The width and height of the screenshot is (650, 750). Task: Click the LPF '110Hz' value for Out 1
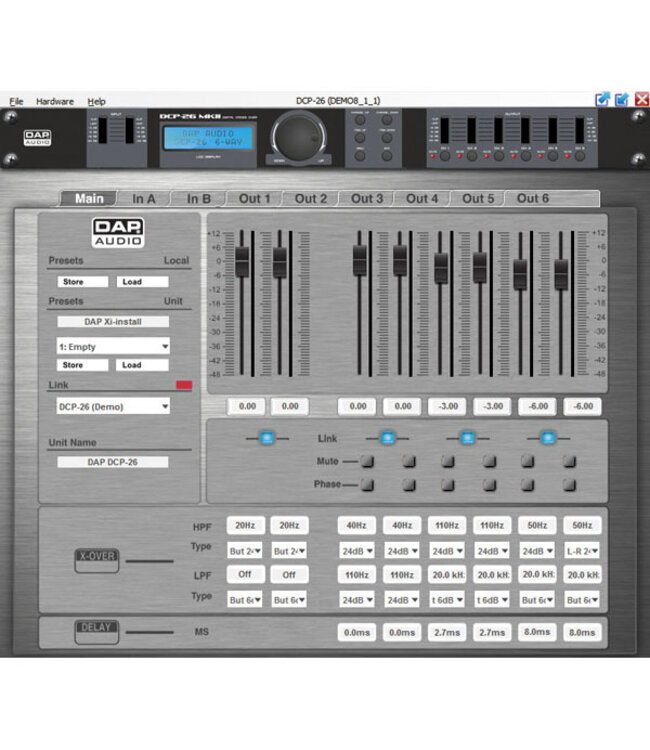coord(357,574)
